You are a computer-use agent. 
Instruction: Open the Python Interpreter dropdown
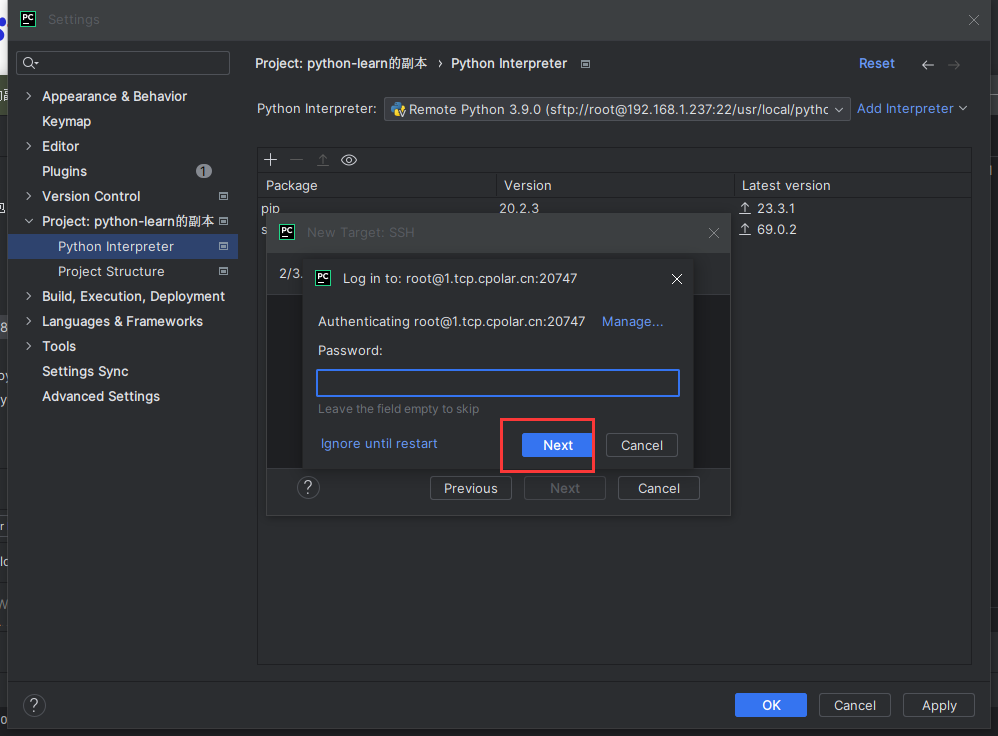point(617,109)
